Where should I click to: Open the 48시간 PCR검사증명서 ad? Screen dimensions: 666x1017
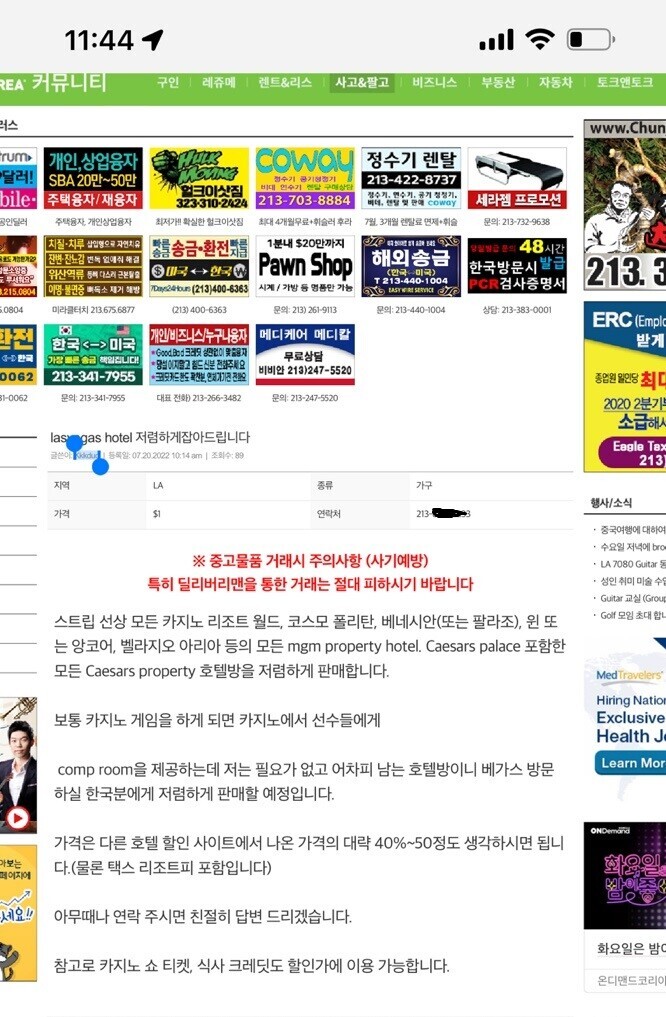pos(517,266)
